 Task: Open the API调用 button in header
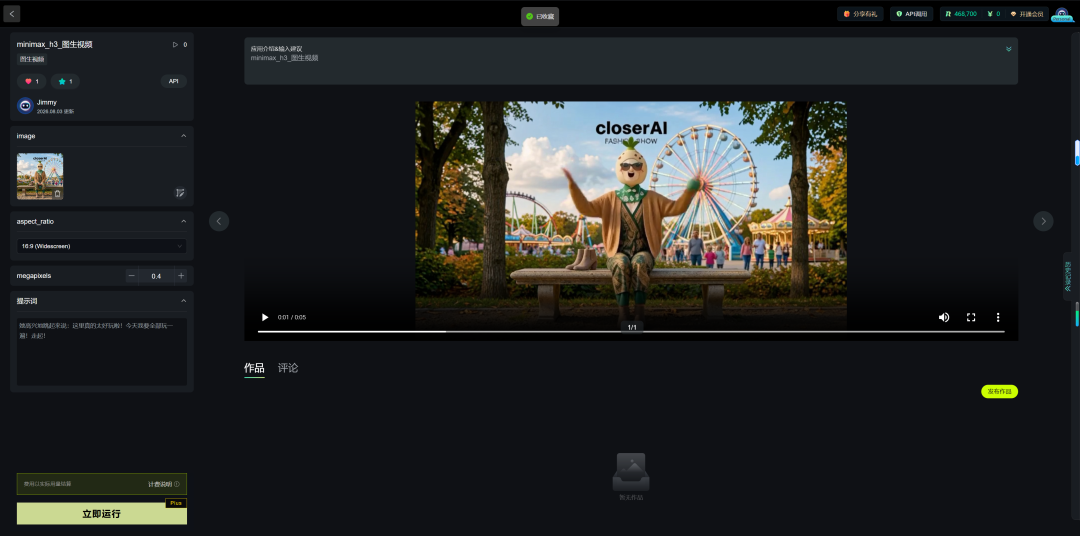(x=911, y=14)
